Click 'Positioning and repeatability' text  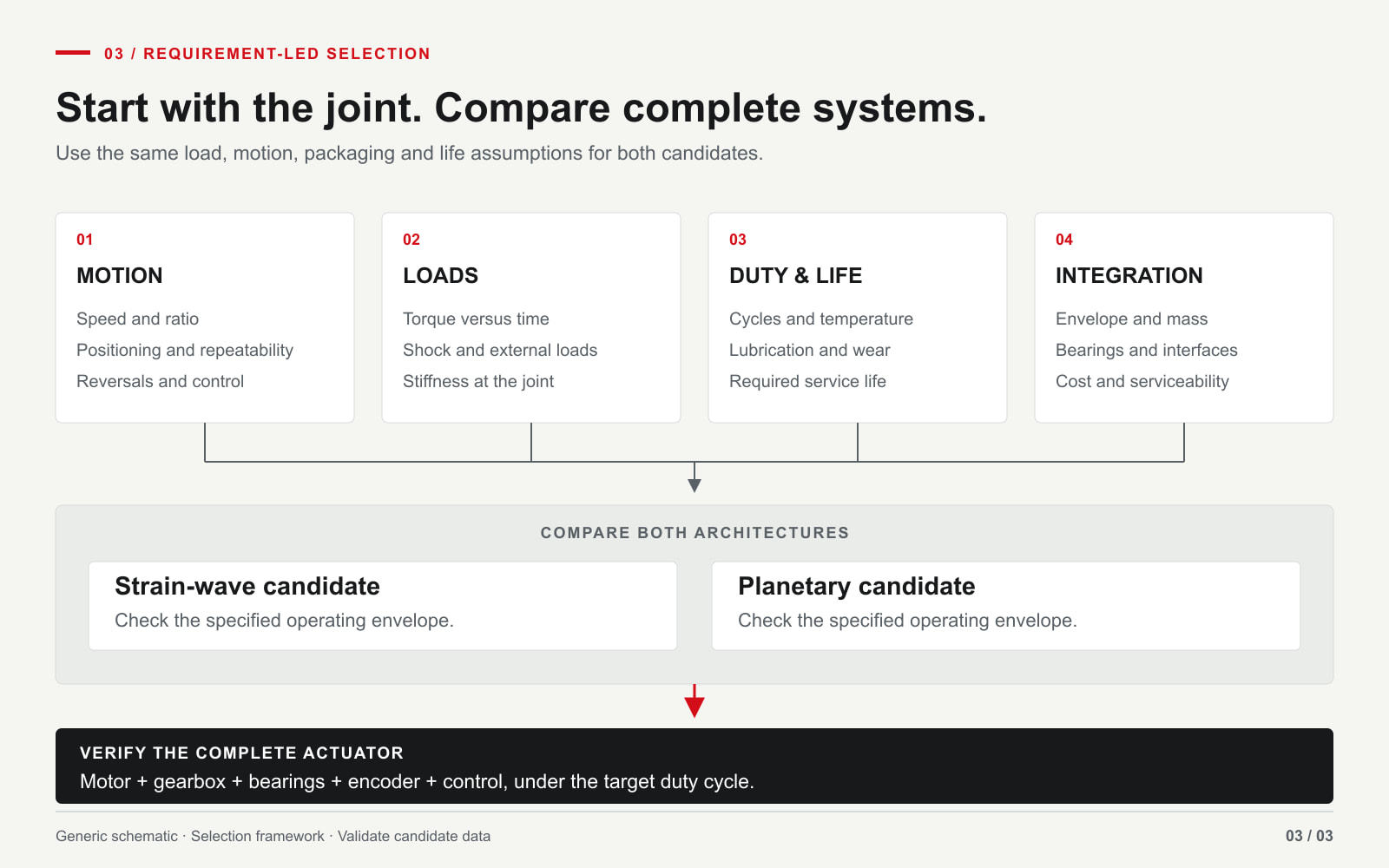185,351
